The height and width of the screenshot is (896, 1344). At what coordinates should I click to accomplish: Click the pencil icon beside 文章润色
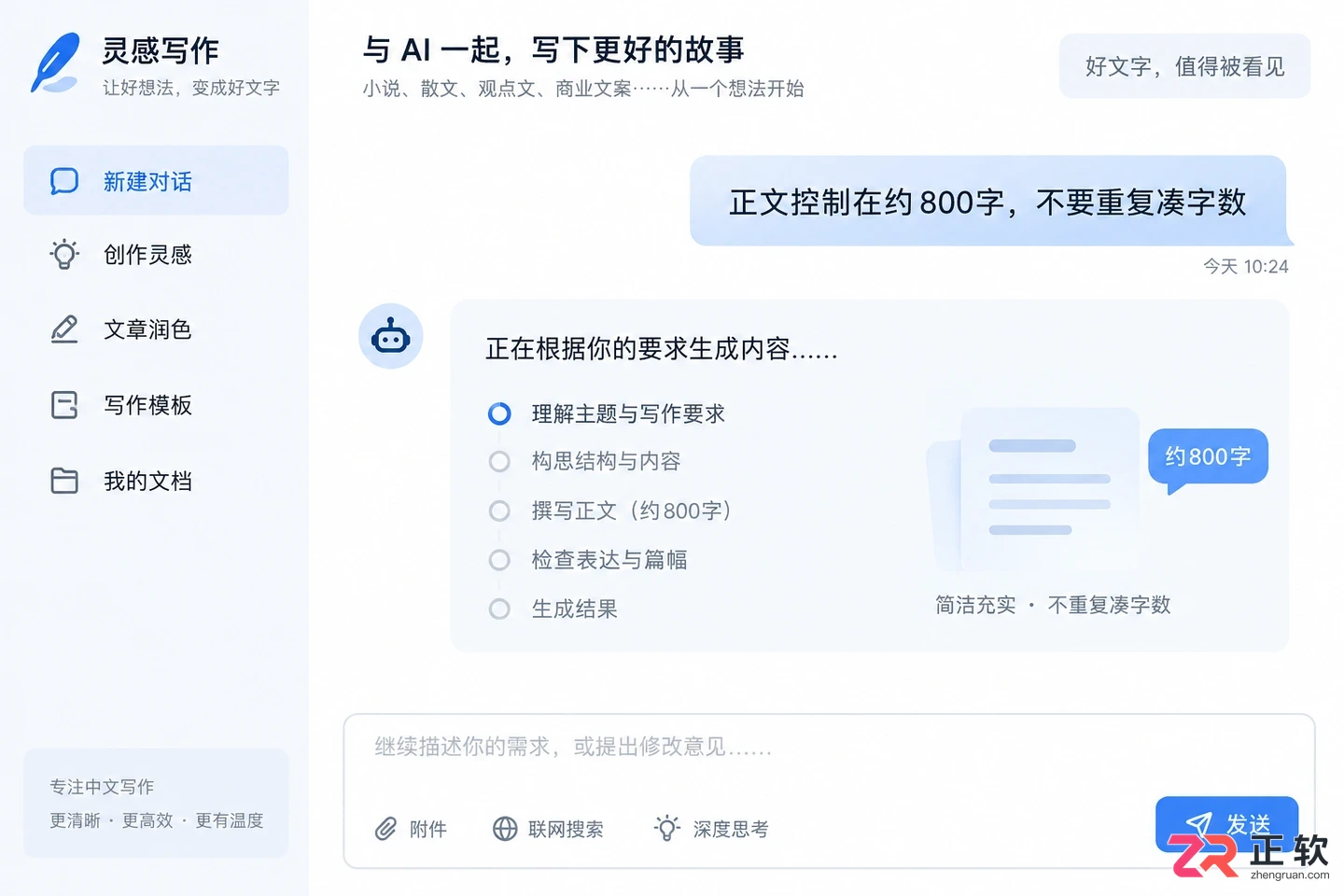(64, 329)
